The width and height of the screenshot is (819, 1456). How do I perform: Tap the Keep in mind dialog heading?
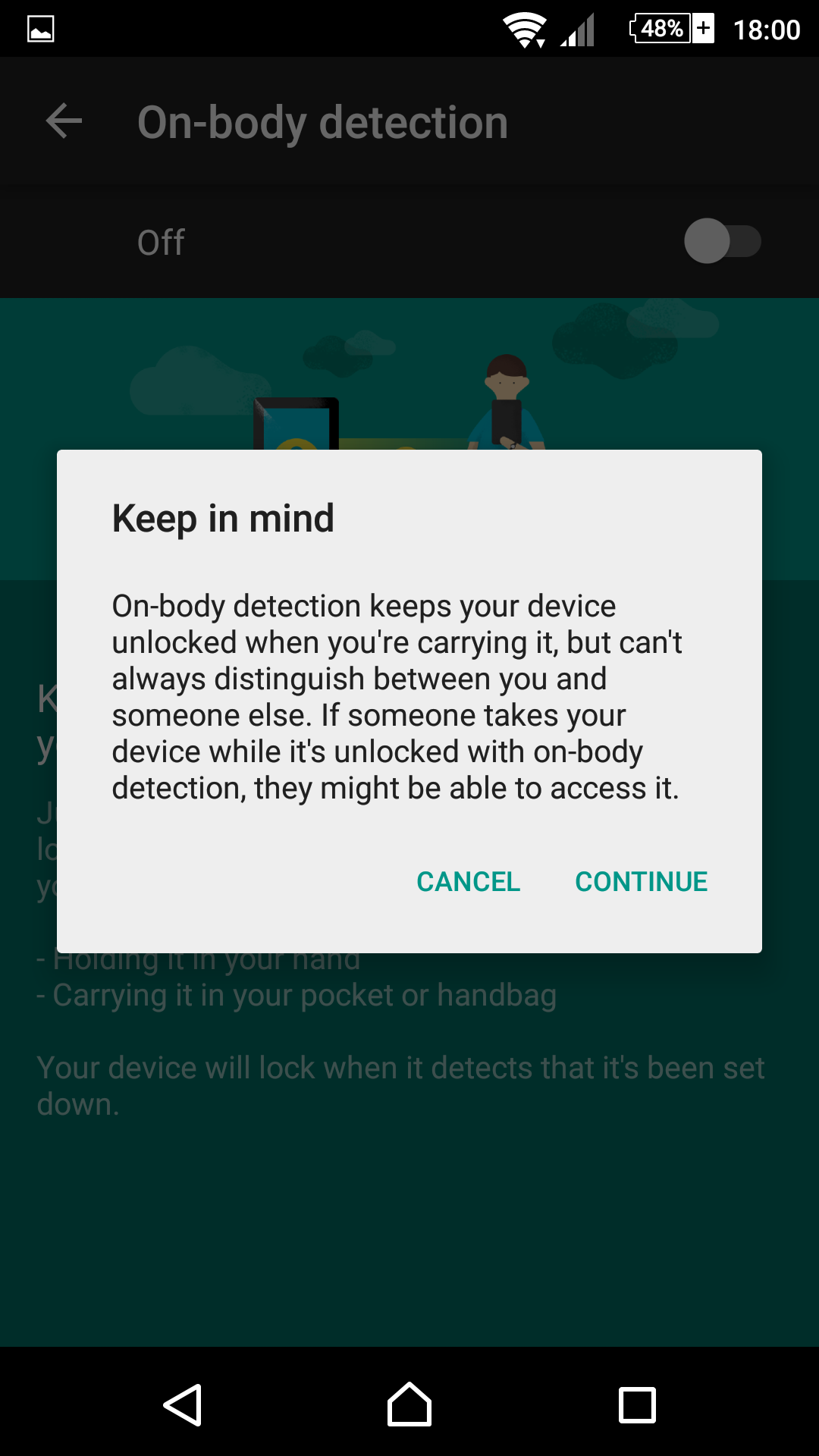click(x=223, y=519)
